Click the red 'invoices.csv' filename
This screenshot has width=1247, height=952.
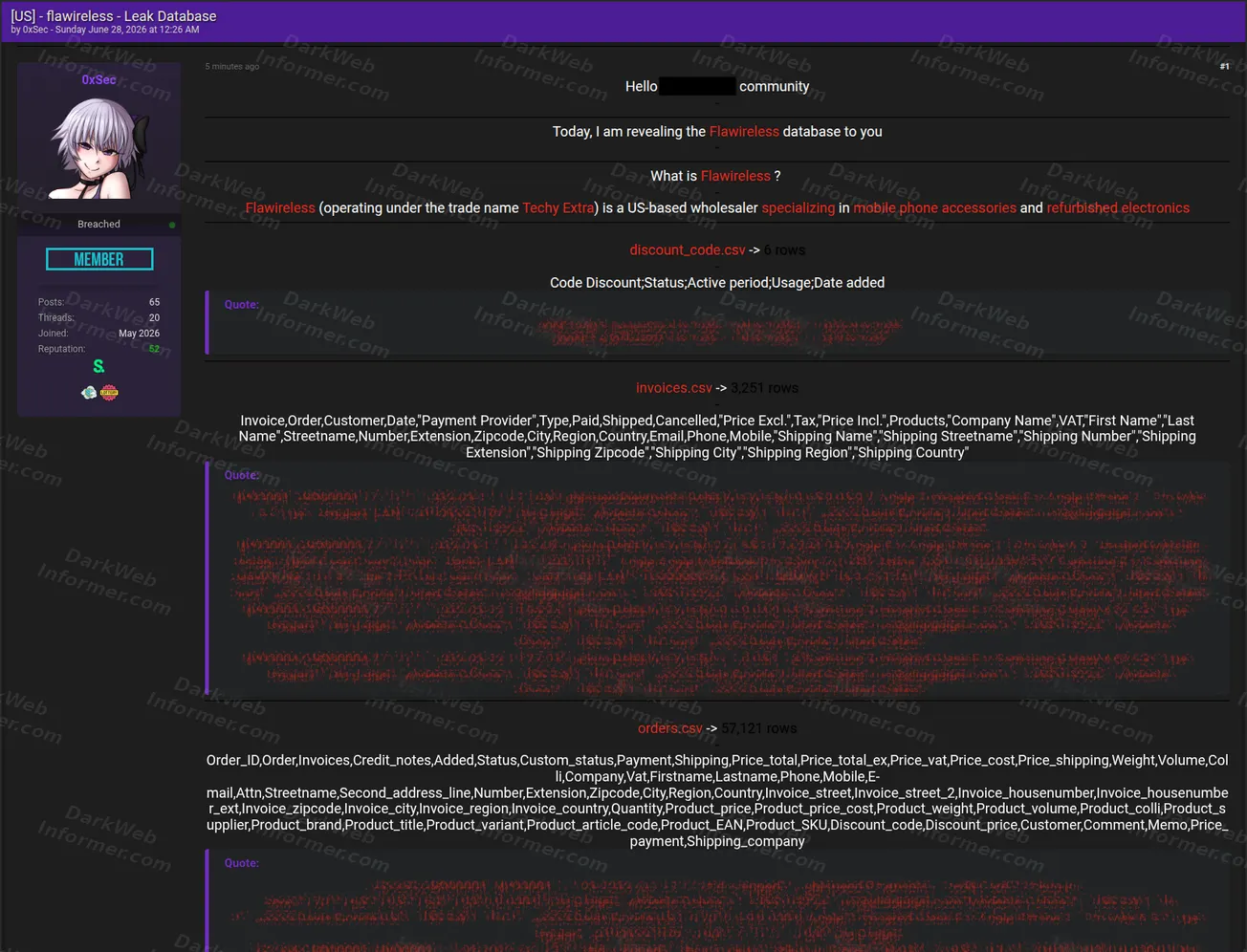coord(674,388)
